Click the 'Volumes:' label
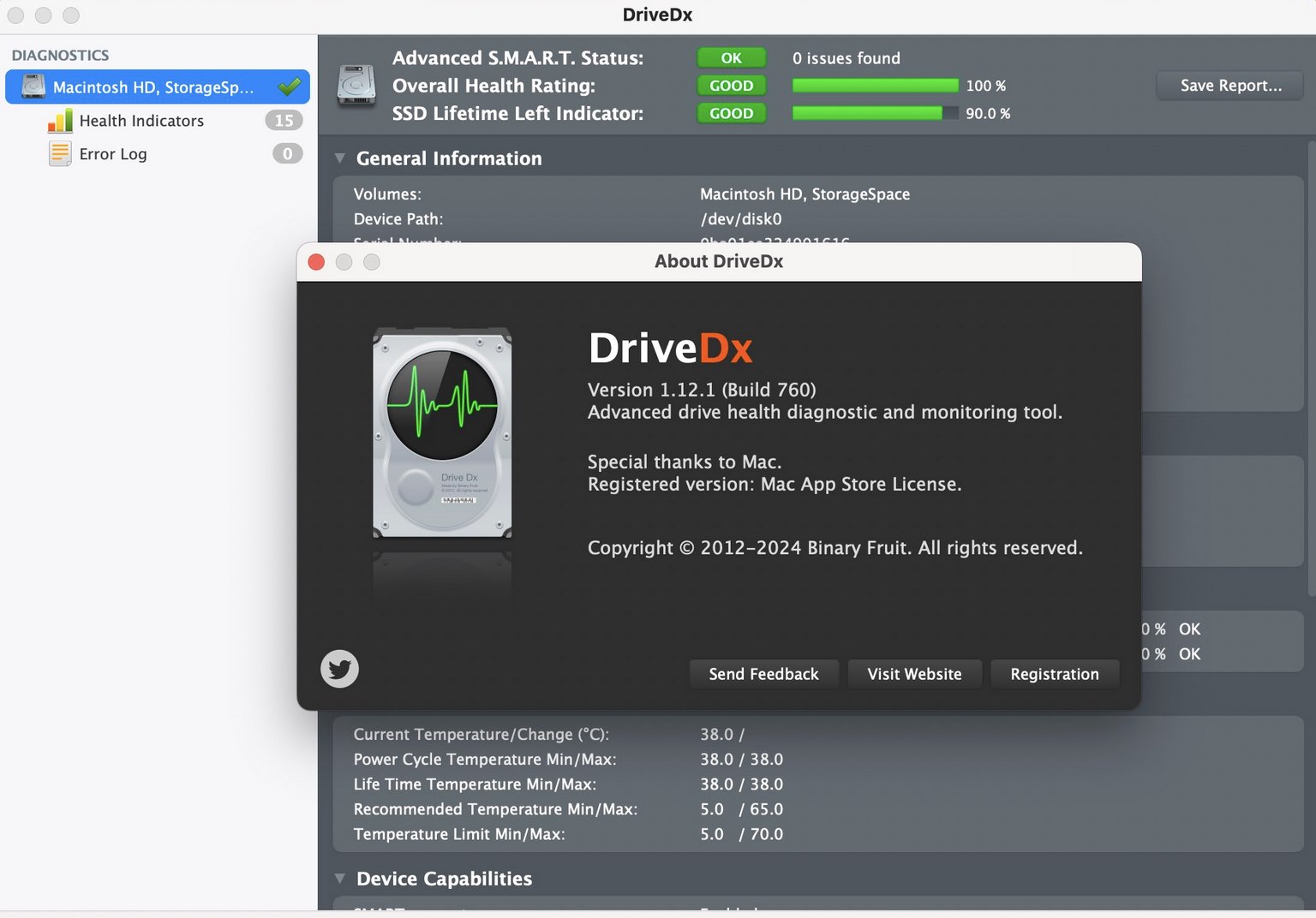 click(387, 194)
